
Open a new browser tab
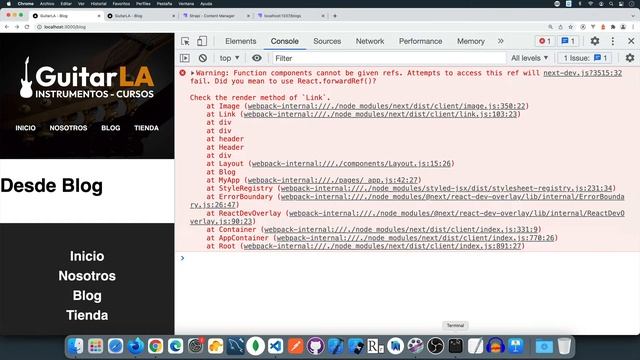coord(335,16)
